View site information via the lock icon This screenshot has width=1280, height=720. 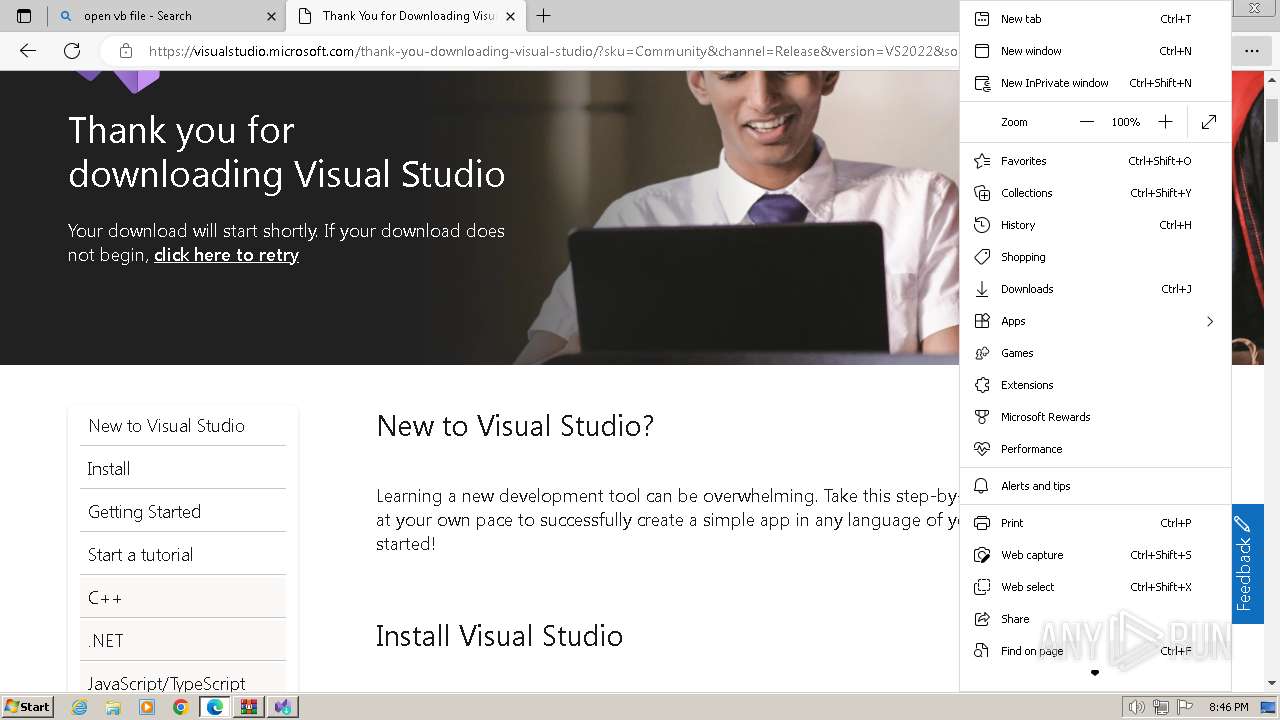(x=125, y=51)
